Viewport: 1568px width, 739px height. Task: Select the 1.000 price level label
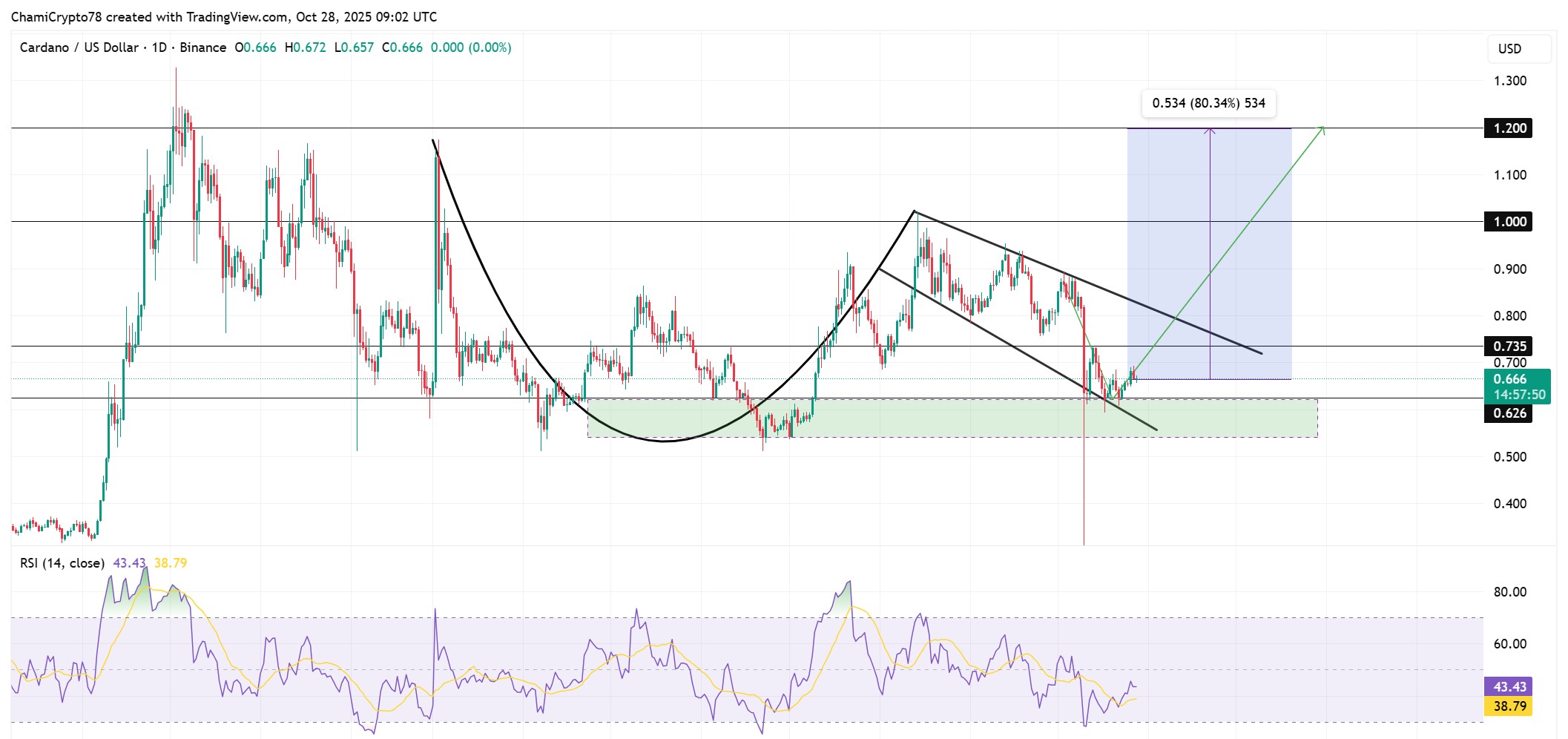(1509, 222)
